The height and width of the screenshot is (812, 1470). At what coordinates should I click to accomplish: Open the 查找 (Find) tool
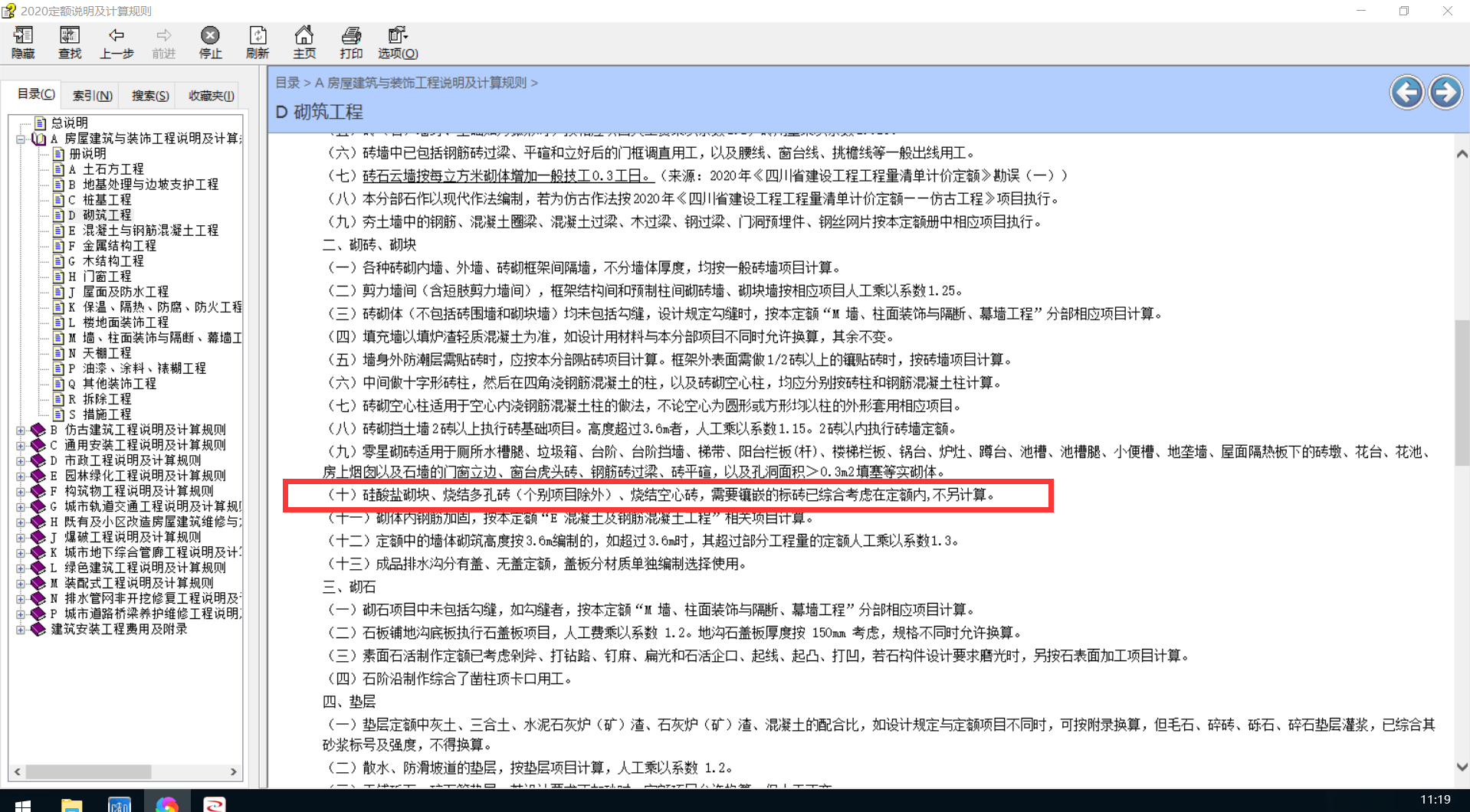coord(70,42)
